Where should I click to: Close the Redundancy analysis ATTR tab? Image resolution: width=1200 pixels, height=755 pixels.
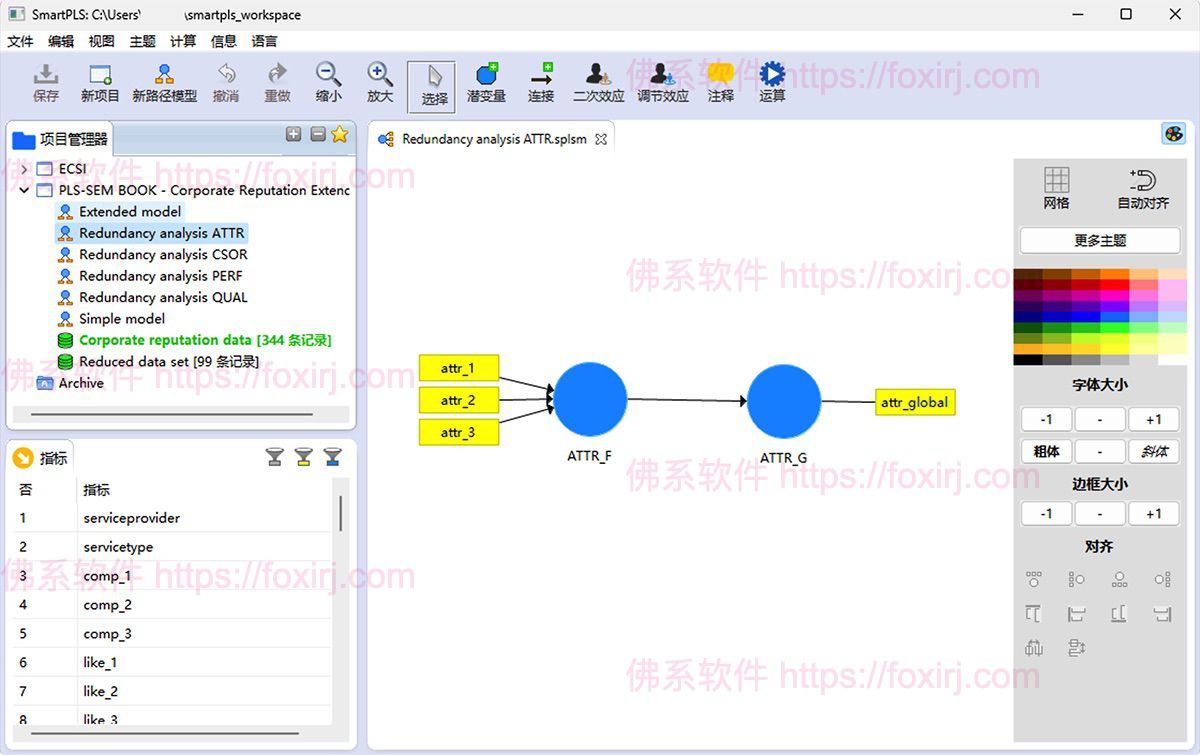(601, 140)
